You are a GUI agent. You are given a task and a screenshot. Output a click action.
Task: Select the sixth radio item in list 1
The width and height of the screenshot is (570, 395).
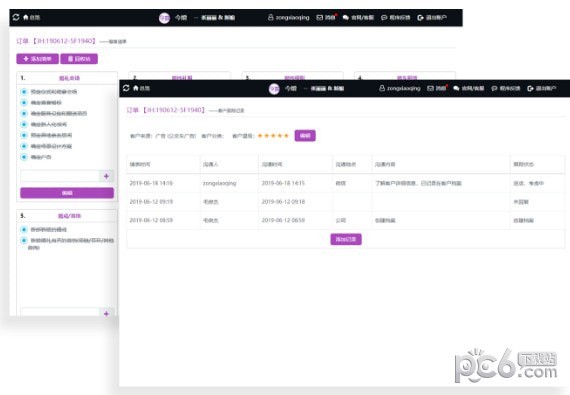click(24, 146)
